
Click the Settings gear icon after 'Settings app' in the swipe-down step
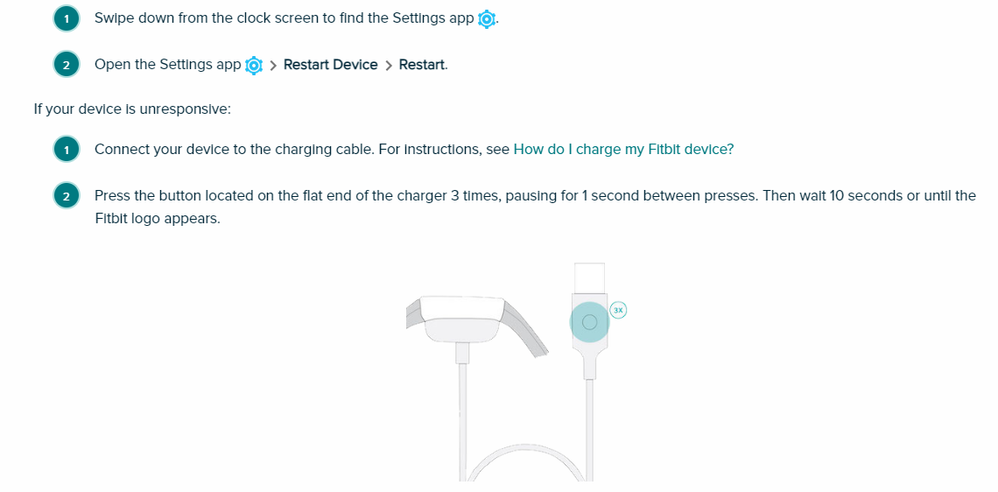(x=486, y=19)
